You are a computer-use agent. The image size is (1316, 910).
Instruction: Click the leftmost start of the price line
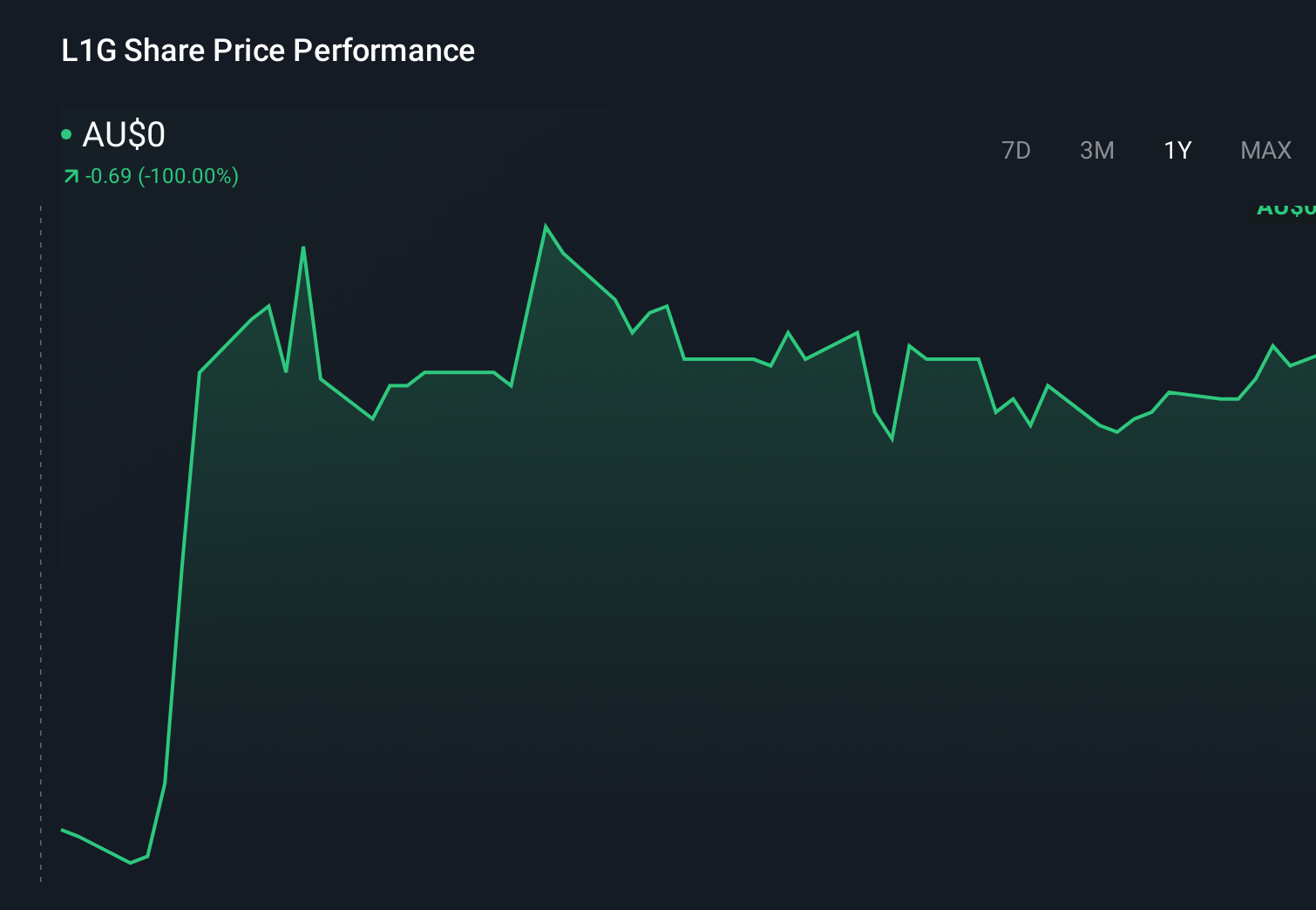click(63, 830)
